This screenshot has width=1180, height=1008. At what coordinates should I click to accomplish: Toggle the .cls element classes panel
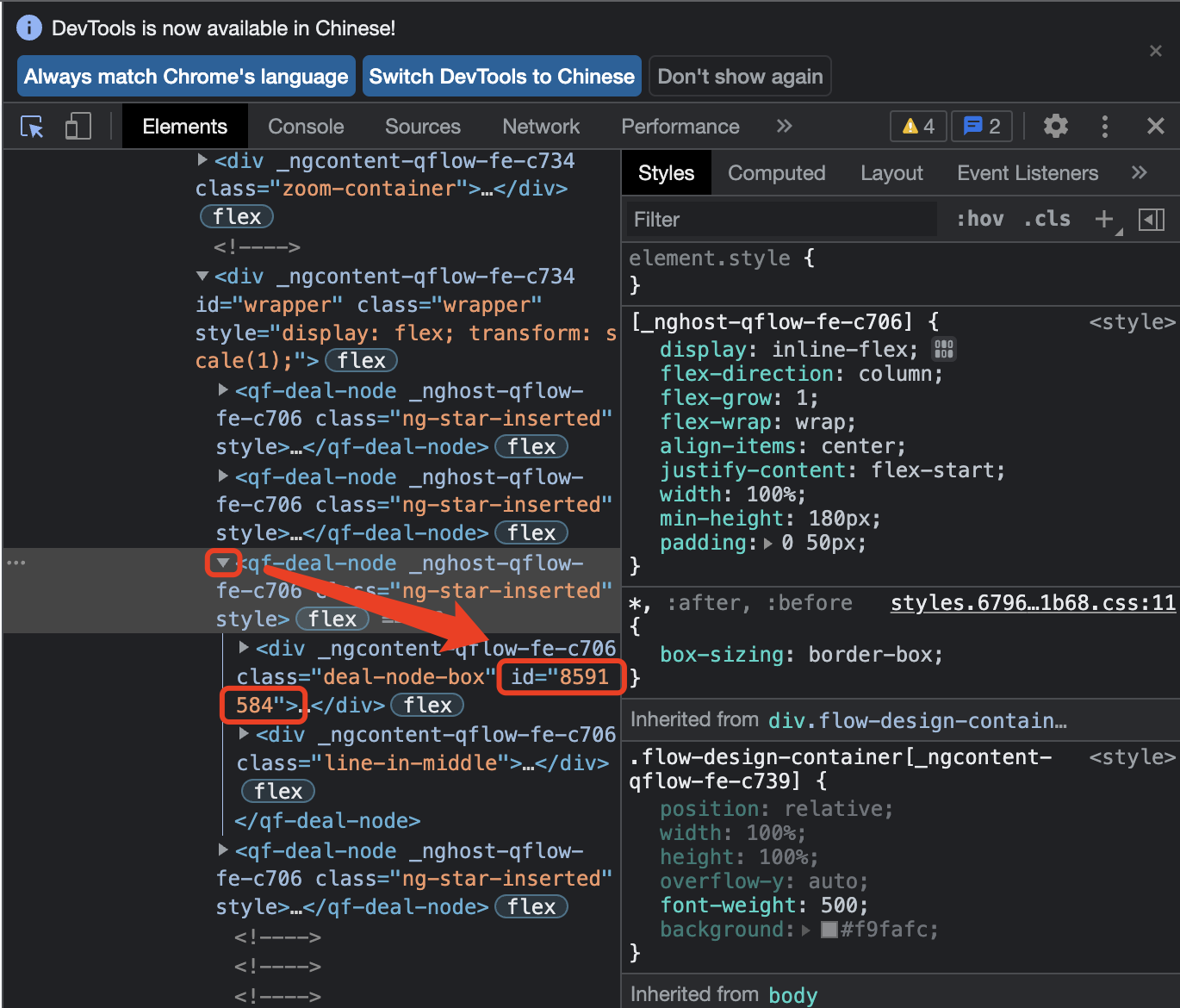1047,219
